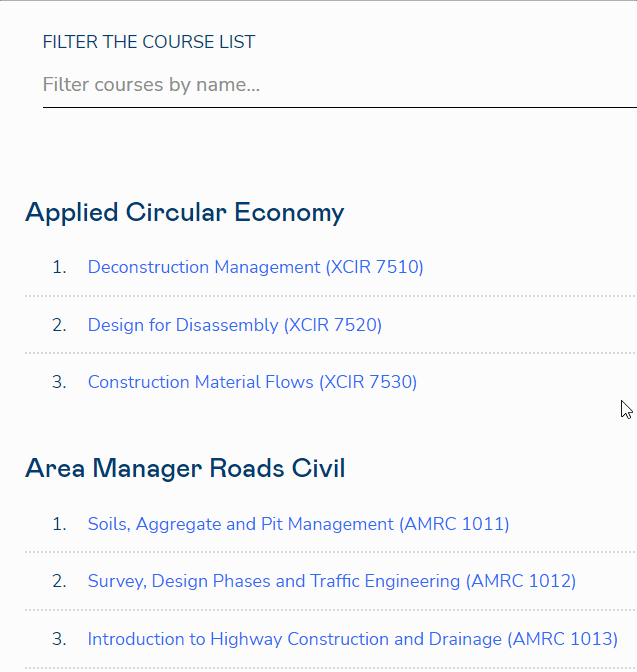
Task: Go to Survey, Design Phases and Traffic Engineering
Action: [331, 581]
